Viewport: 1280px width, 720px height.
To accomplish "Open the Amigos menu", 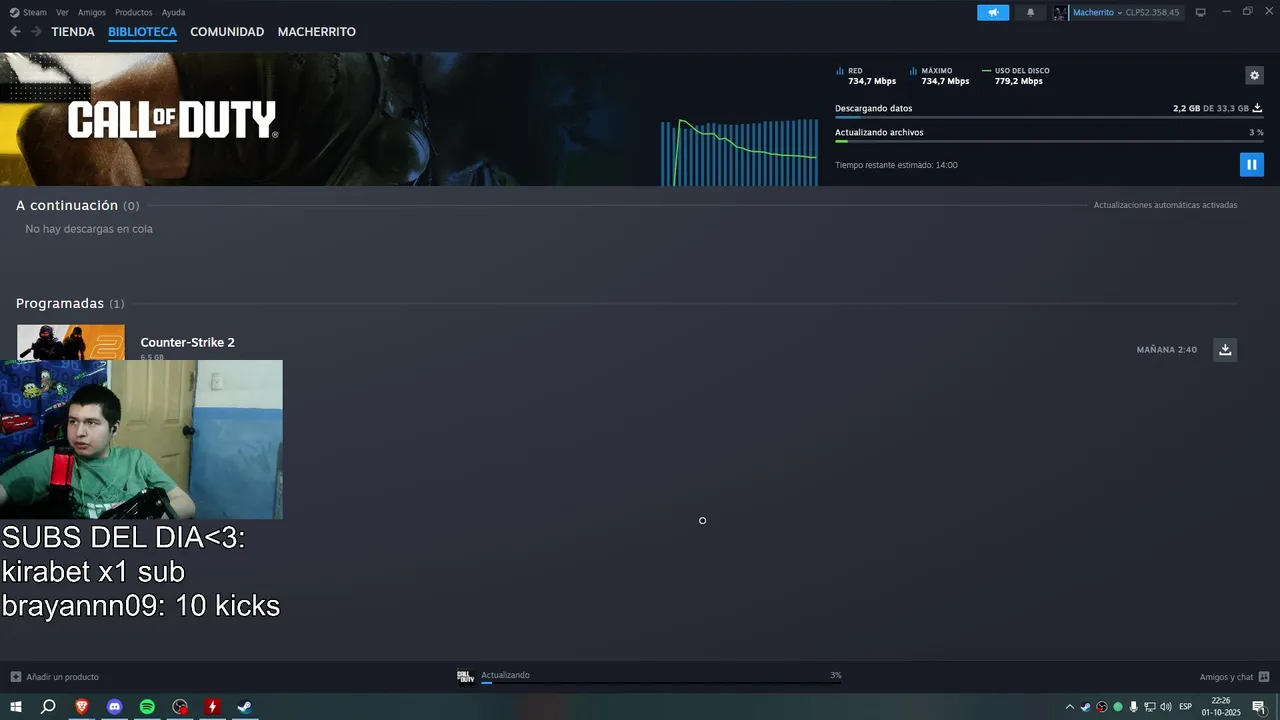I will (x=92, y=12).
